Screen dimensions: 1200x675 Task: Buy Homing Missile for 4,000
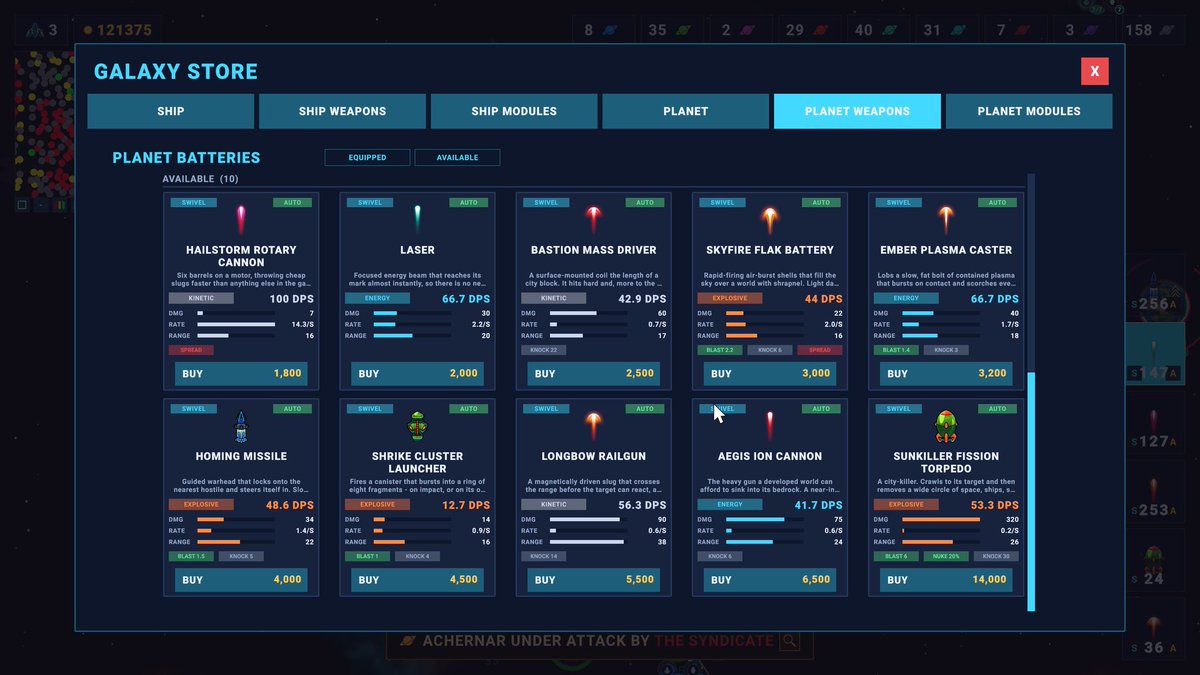point(241,579)
